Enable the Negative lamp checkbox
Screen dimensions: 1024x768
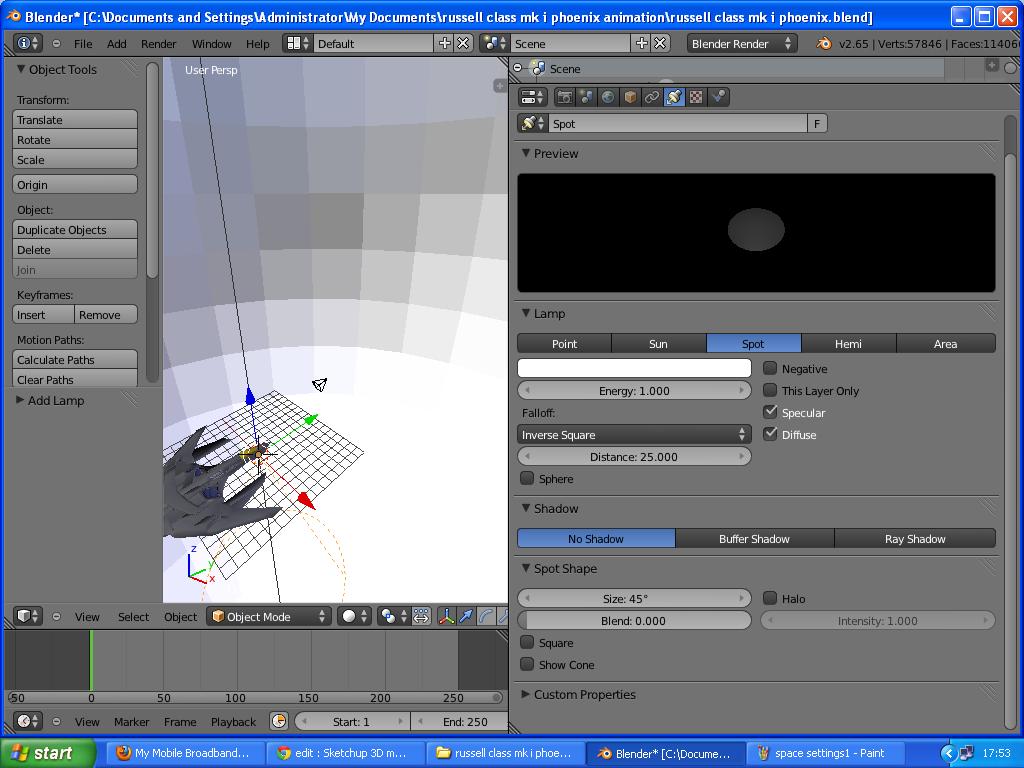pyautogui.click(x=770, y=368)
